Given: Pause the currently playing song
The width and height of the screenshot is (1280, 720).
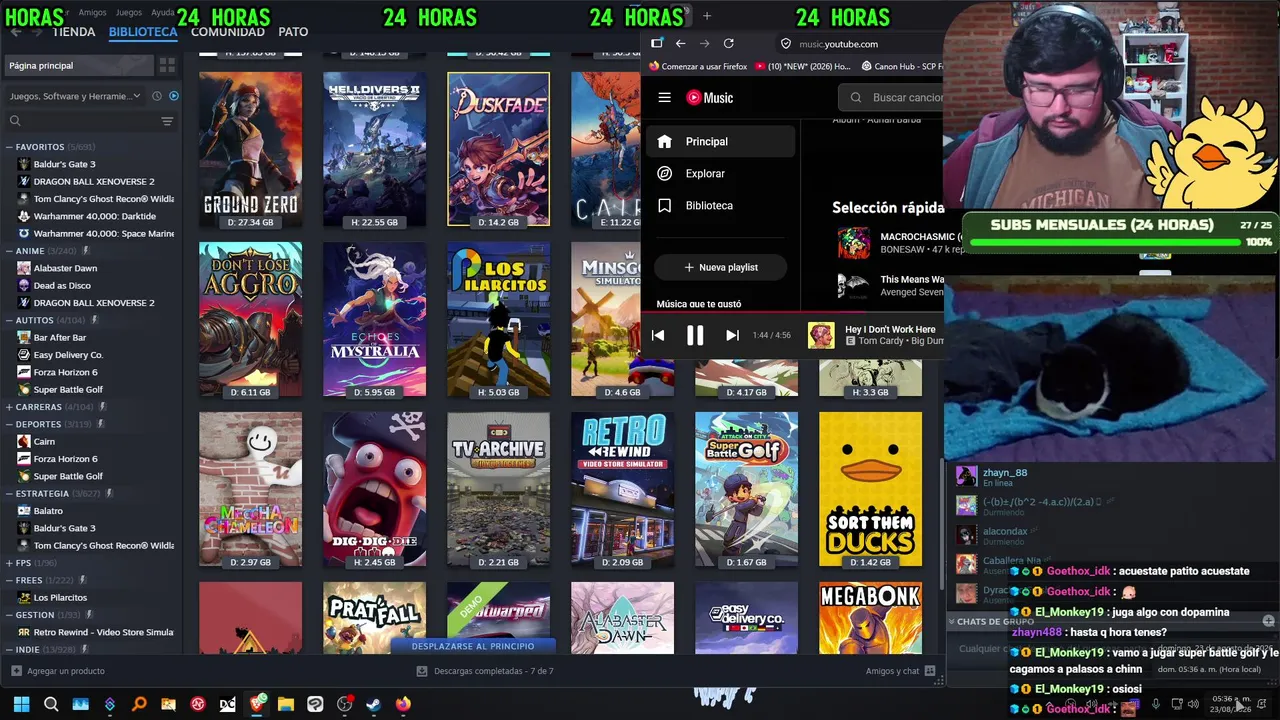Looking at the screenshot, I should 695,336.
